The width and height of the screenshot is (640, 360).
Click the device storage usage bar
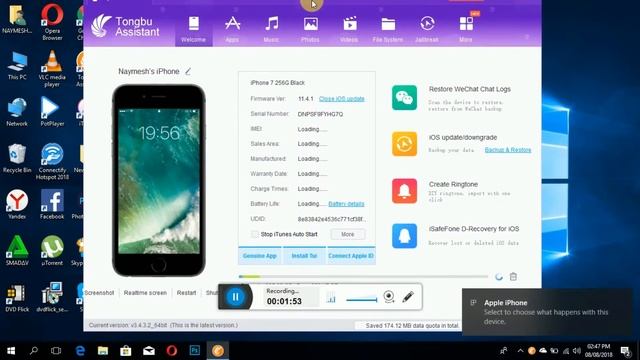[x=363, y=277]
